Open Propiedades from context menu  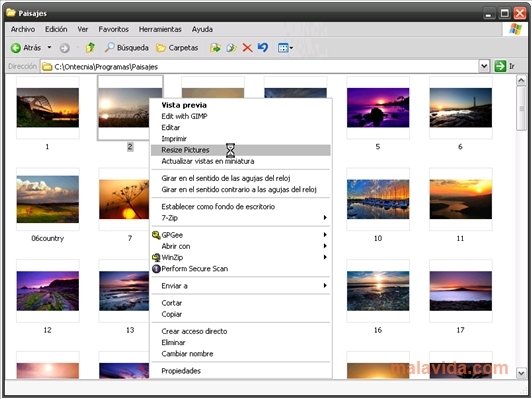click(241, 371)
